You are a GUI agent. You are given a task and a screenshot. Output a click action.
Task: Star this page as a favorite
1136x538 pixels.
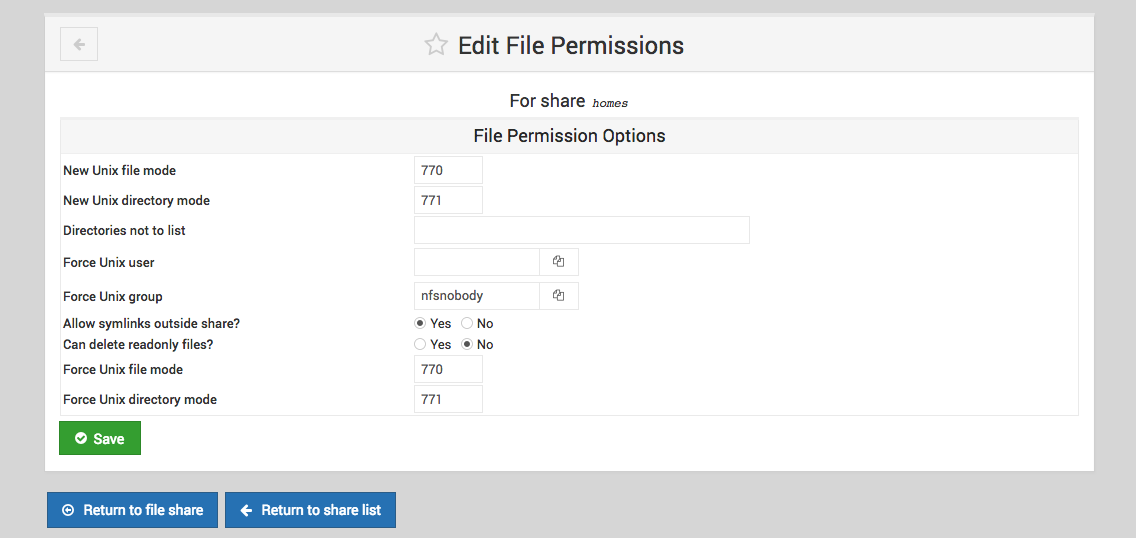coord(435,45)
